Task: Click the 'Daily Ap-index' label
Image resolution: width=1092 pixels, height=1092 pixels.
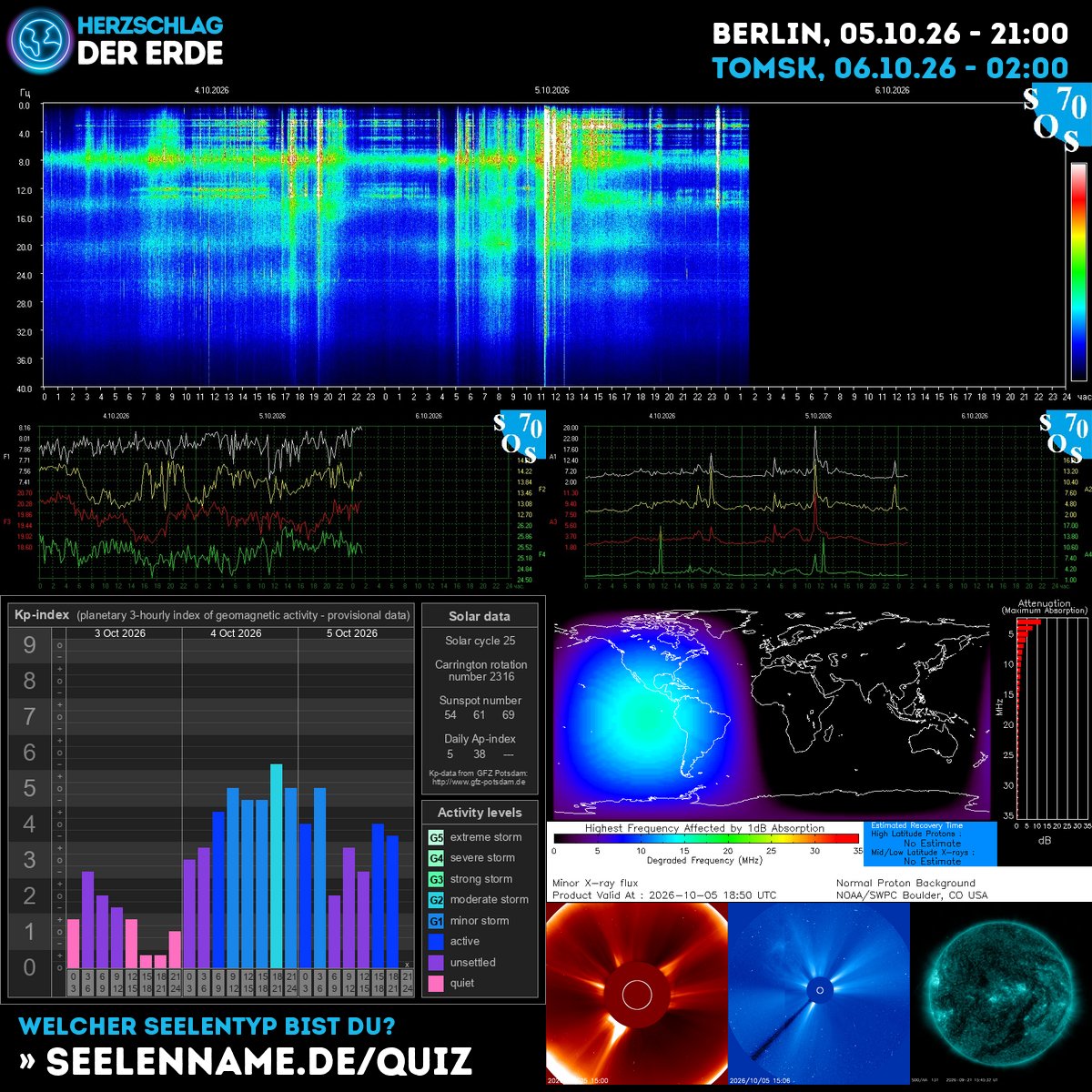Action: tap(480, 739)
